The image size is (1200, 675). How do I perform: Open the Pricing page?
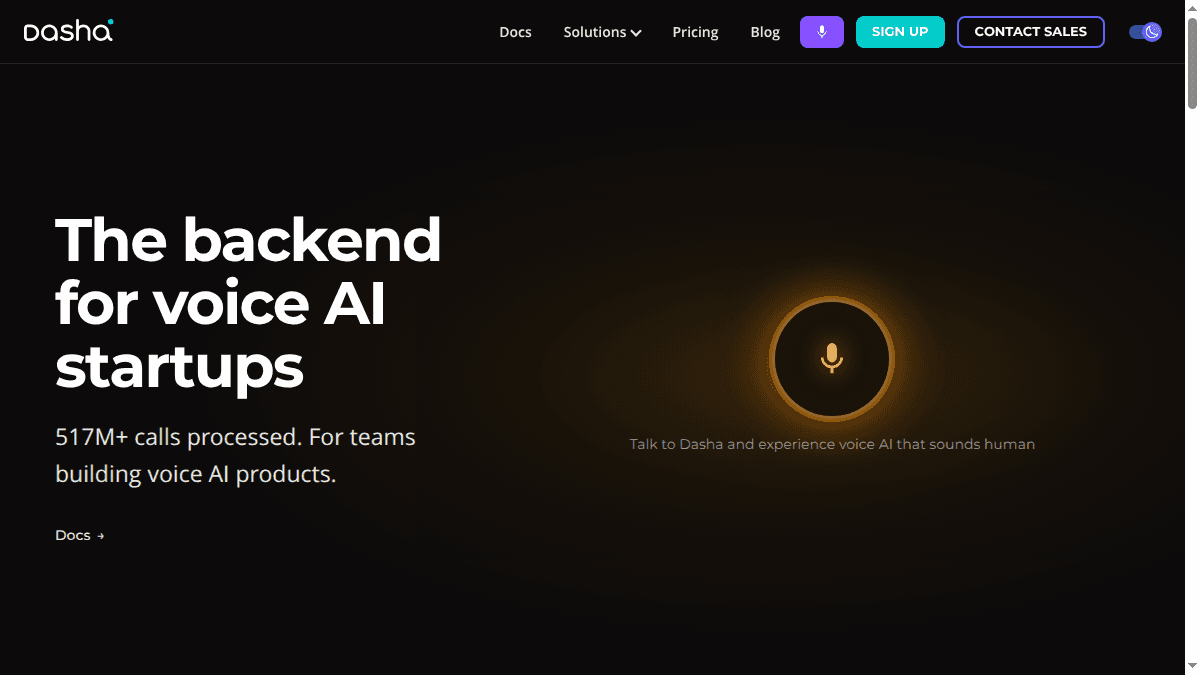point(695,32)
